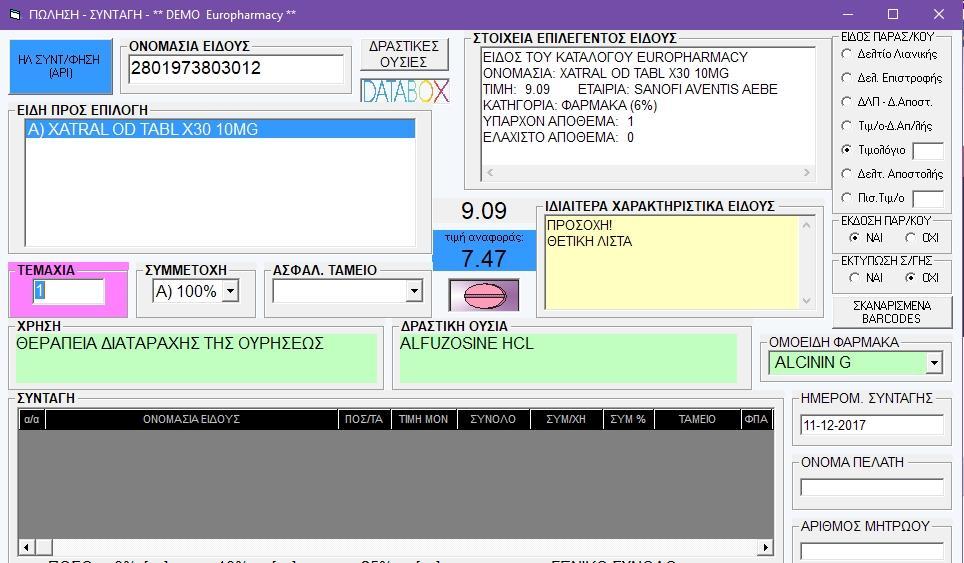The image size is (964, 563).
Task: Click the ΦΠΑ column header
Action: pyautogui.click(x=757, y=419)
